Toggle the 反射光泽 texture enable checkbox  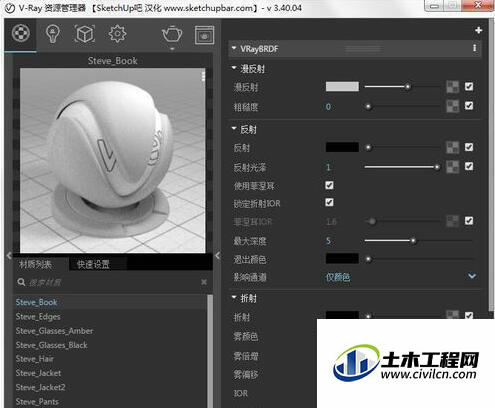tap(469, 166)
